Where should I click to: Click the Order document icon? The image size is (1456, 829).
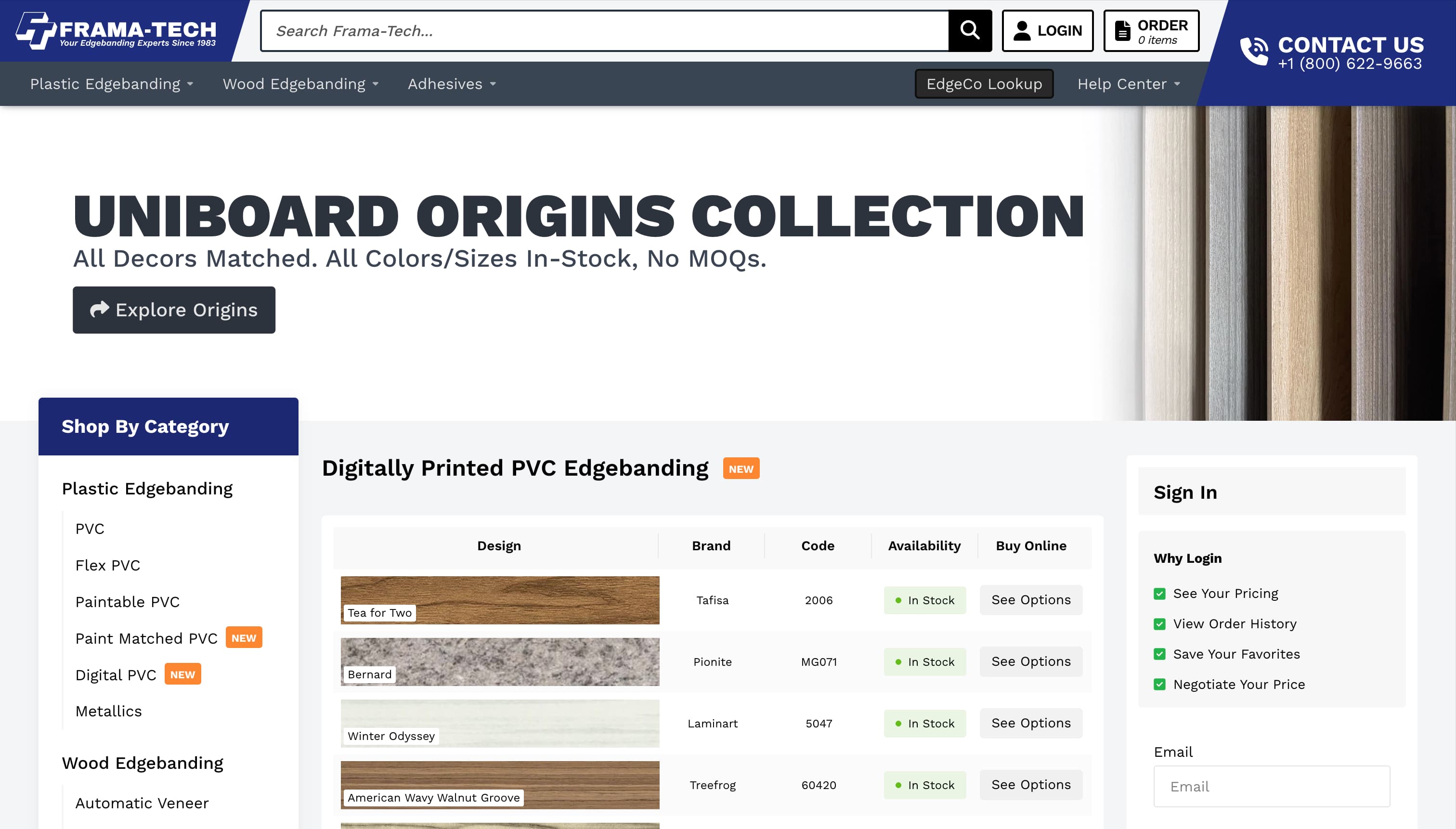click(1122, 31)
